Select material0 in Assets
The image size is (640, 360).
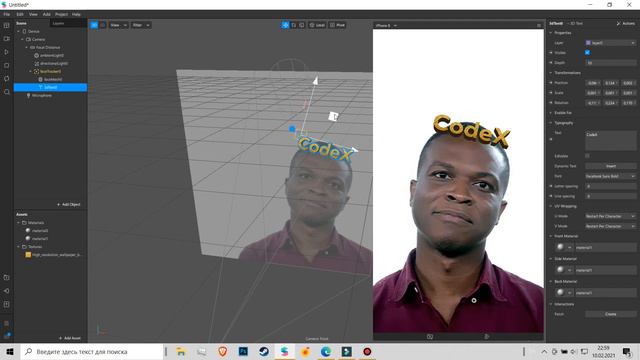pos(40,231)
